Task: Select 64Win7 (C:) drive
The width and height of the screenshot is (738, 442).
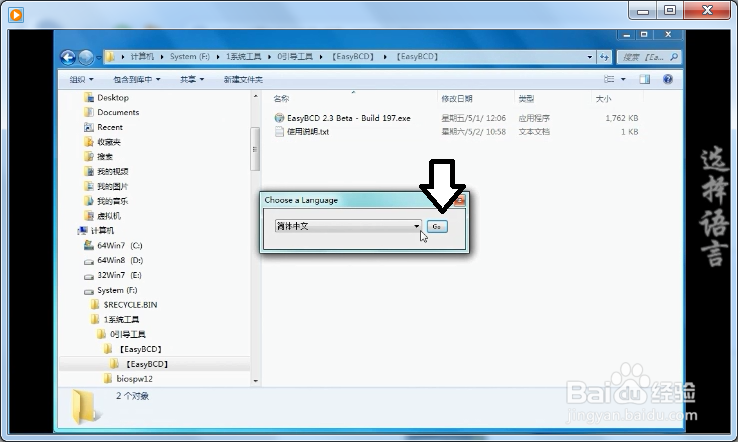Action: tap(120, 246)
